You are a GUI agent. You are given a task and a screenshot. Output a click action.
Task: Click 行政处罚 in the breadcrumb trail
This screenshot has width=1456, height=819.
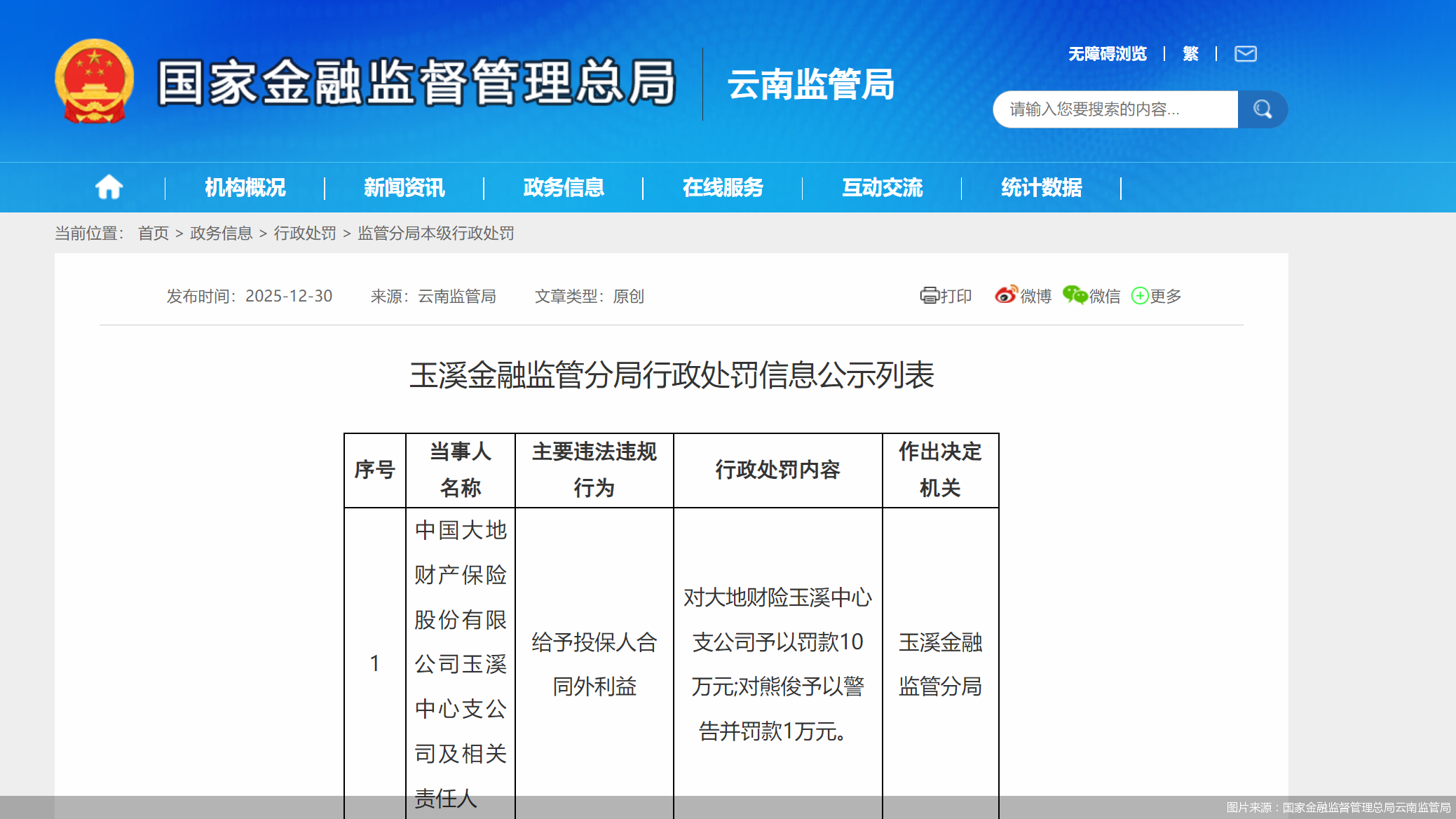(304, 233)
